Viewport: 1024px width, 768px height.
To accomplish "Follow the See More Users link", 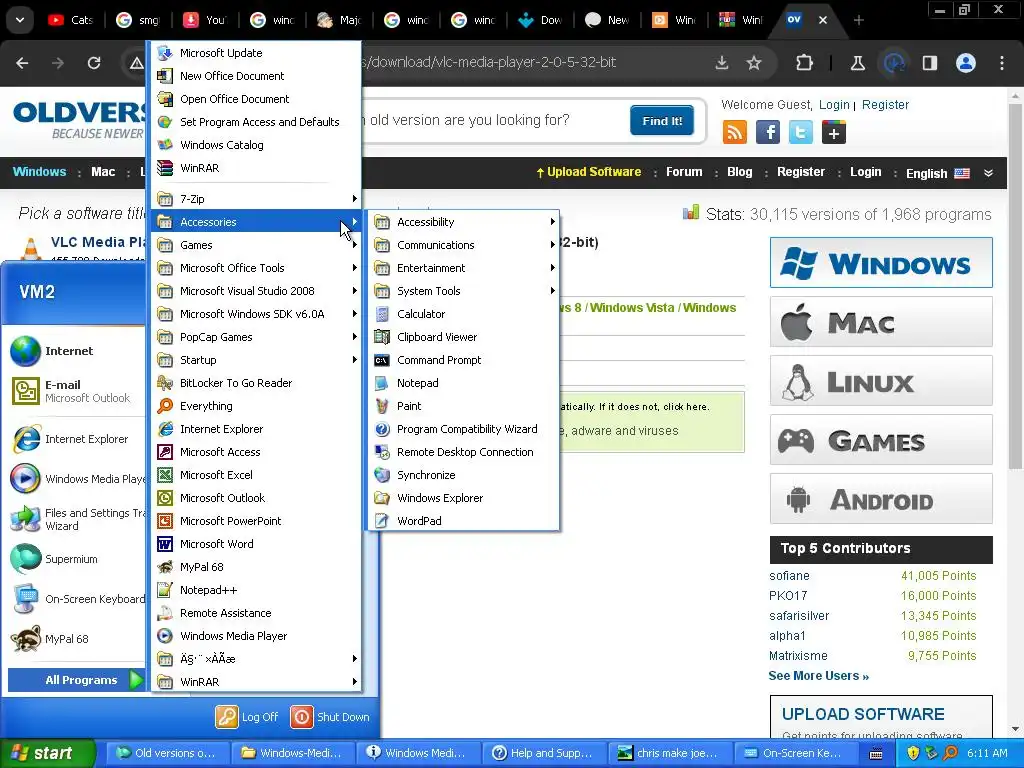I will (818, 676).
